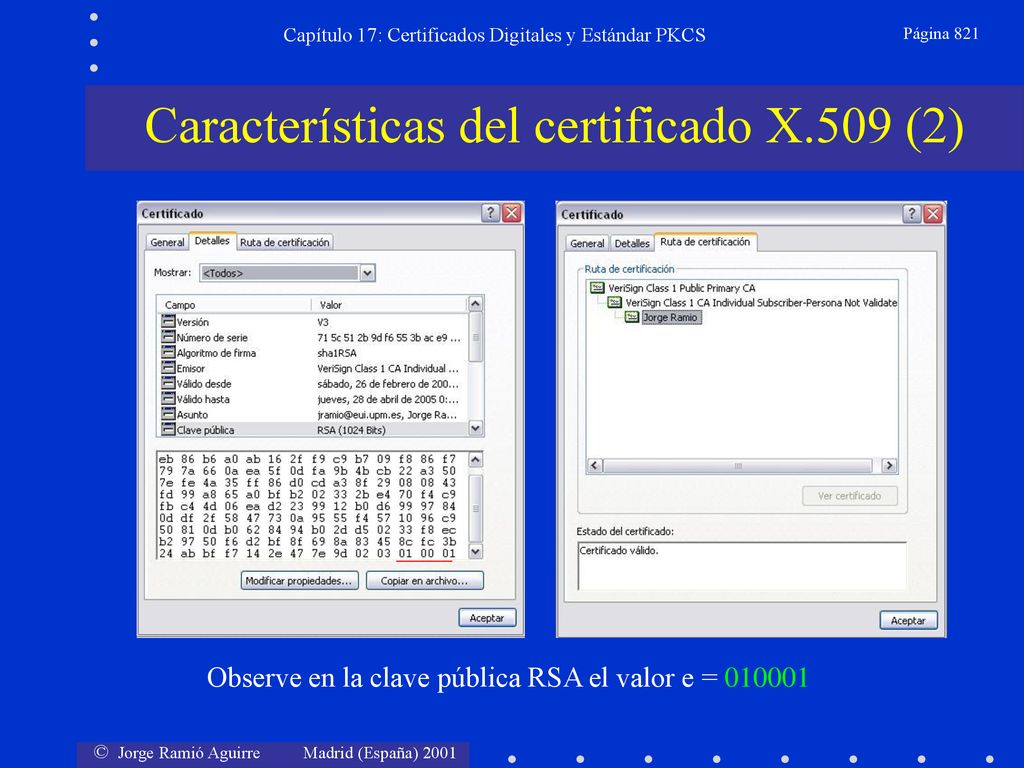Select VeriSign Class 1 Public Primary CA certificate icon

(597, 287)
